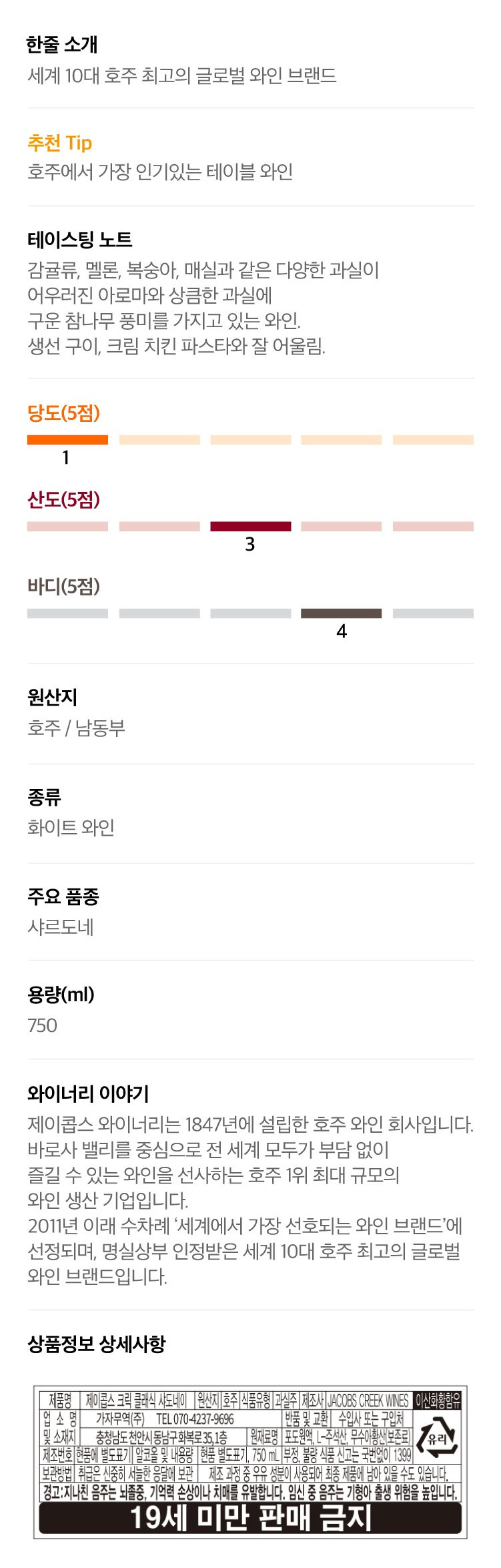Click the filled dark red 산도 segment
This screenshot has width=501, height=1568.
tap(251, 526)
